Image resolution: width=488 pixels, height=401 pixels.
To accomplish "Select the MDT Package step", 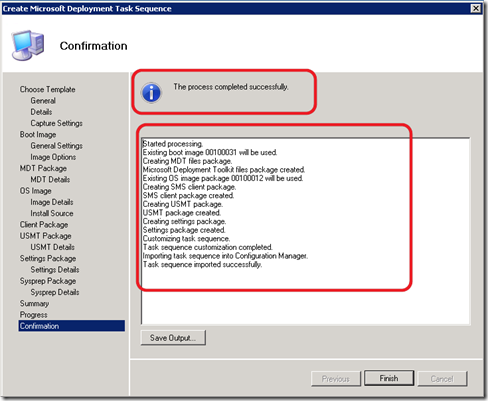I will 43,168.
